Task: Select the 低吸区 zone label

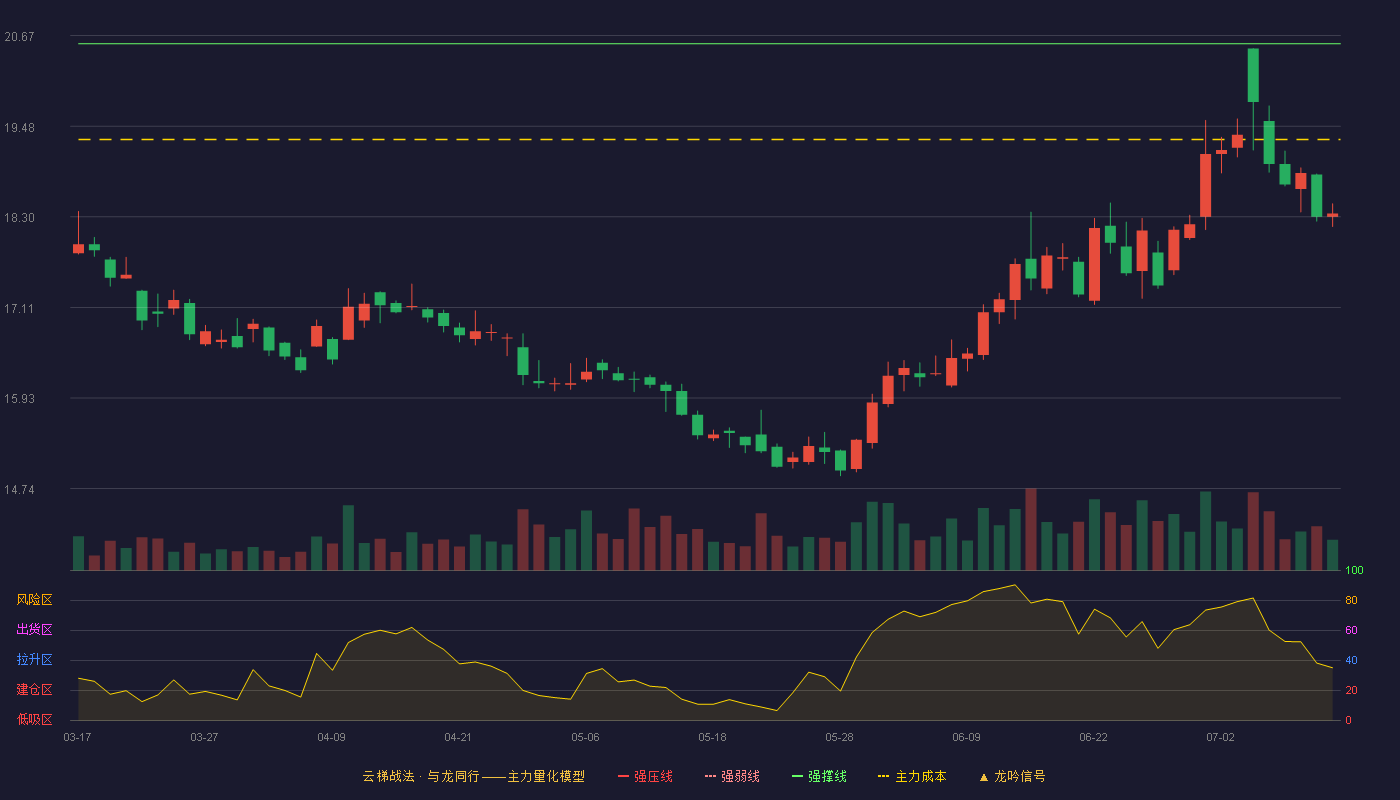Action: click(x=35, y=719)
